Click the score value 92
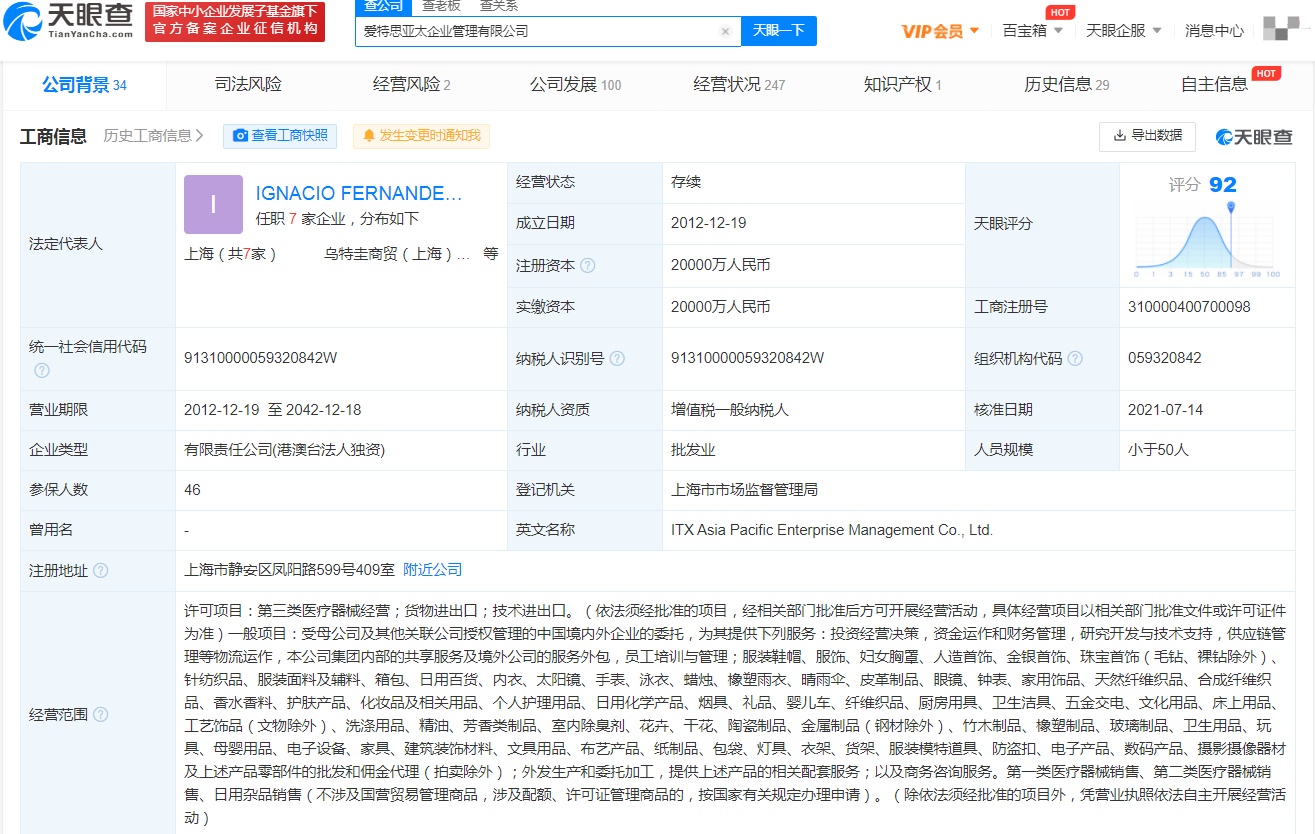Screen dimensions: 1315x834 pos(1223,185)
